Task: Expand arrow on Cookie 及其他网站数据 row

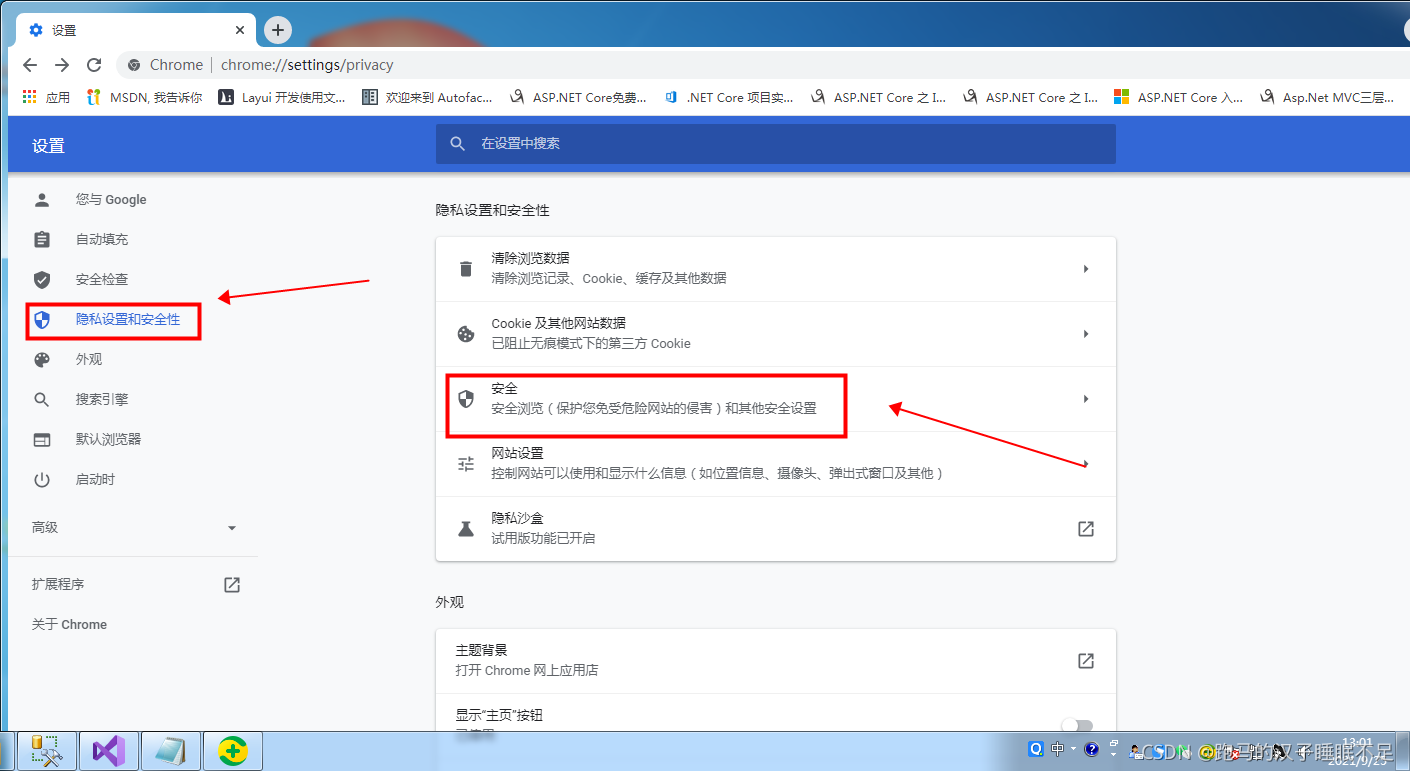Action: click(x=1086, y=334)
